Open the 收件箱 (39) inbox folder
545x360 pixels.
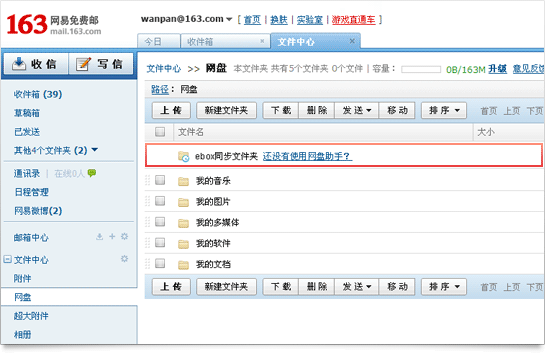38,94
